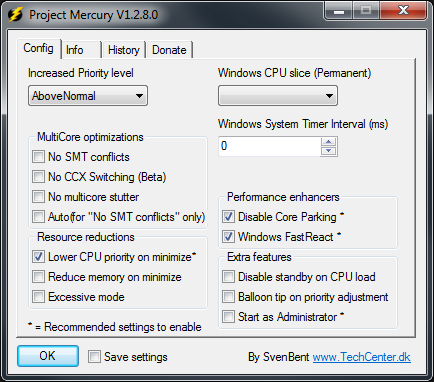The image size is (434, 382).
Task: Check the No multicore stutter box
Action: click(38, 196)
